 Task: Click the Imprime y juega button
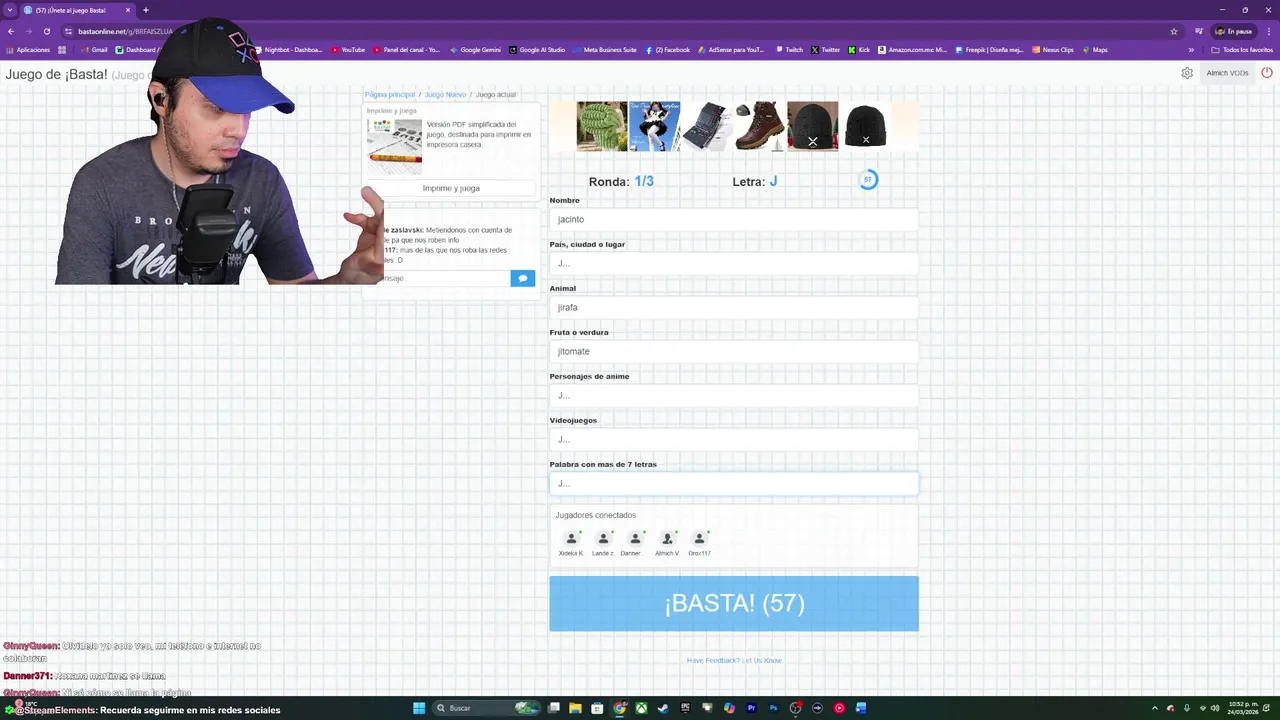[x=451, y=188]
